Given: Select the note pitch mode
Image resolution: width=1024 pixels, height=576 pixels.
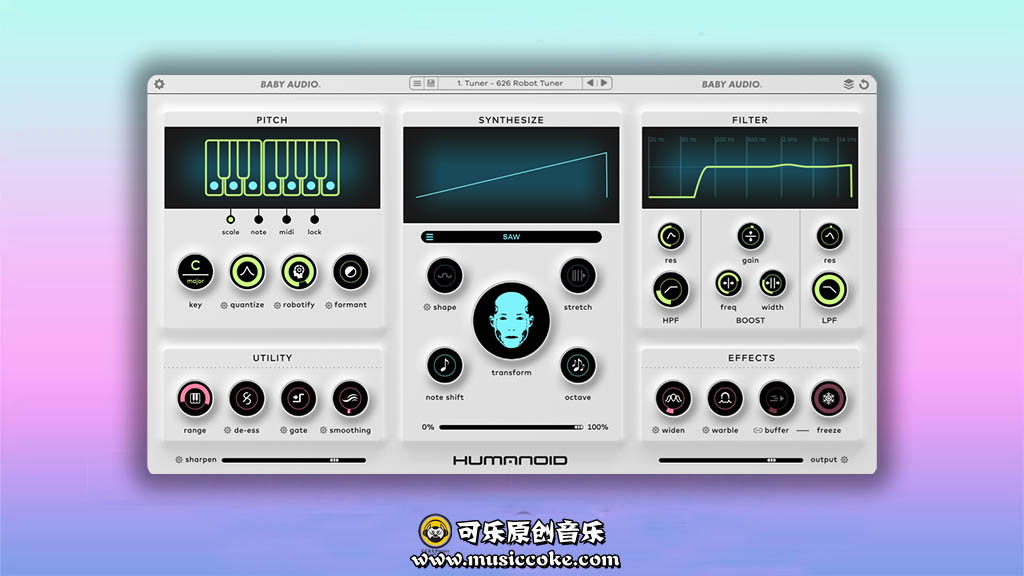Looking at the screenshot, I should [x=259, y=219].
